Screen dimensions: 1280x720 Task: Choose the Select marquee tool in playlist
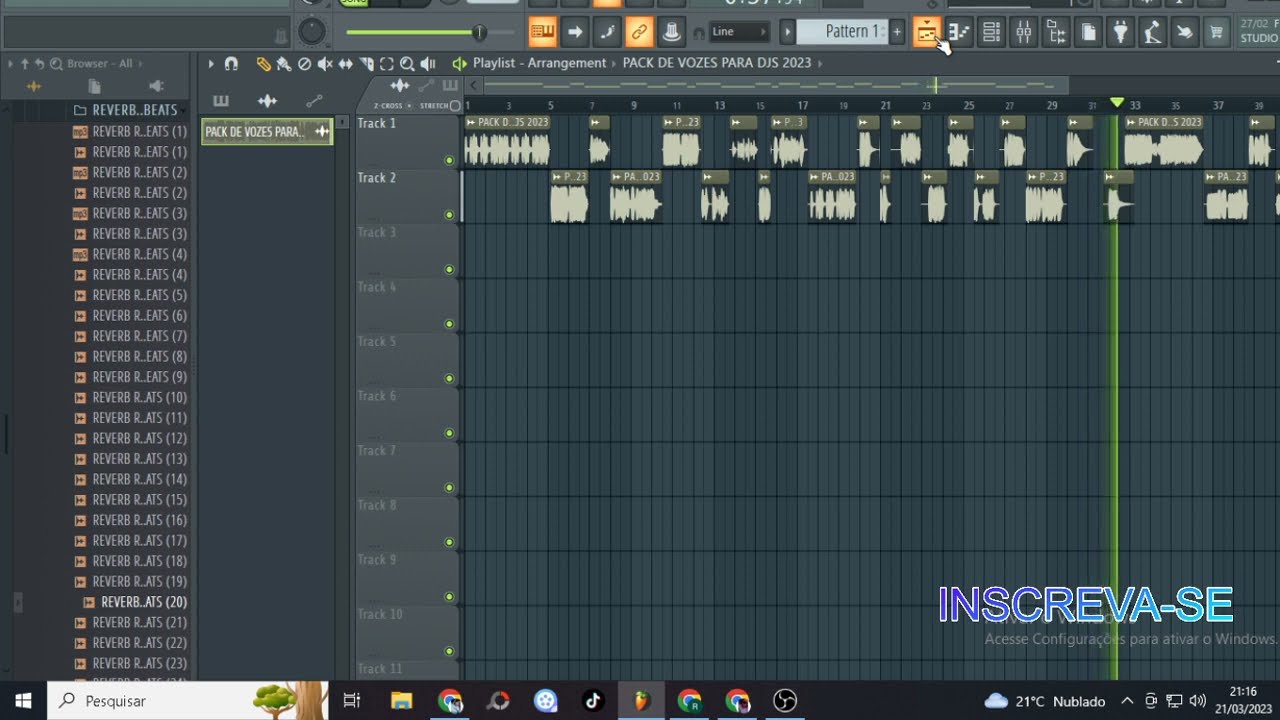(x=387, y=63)
